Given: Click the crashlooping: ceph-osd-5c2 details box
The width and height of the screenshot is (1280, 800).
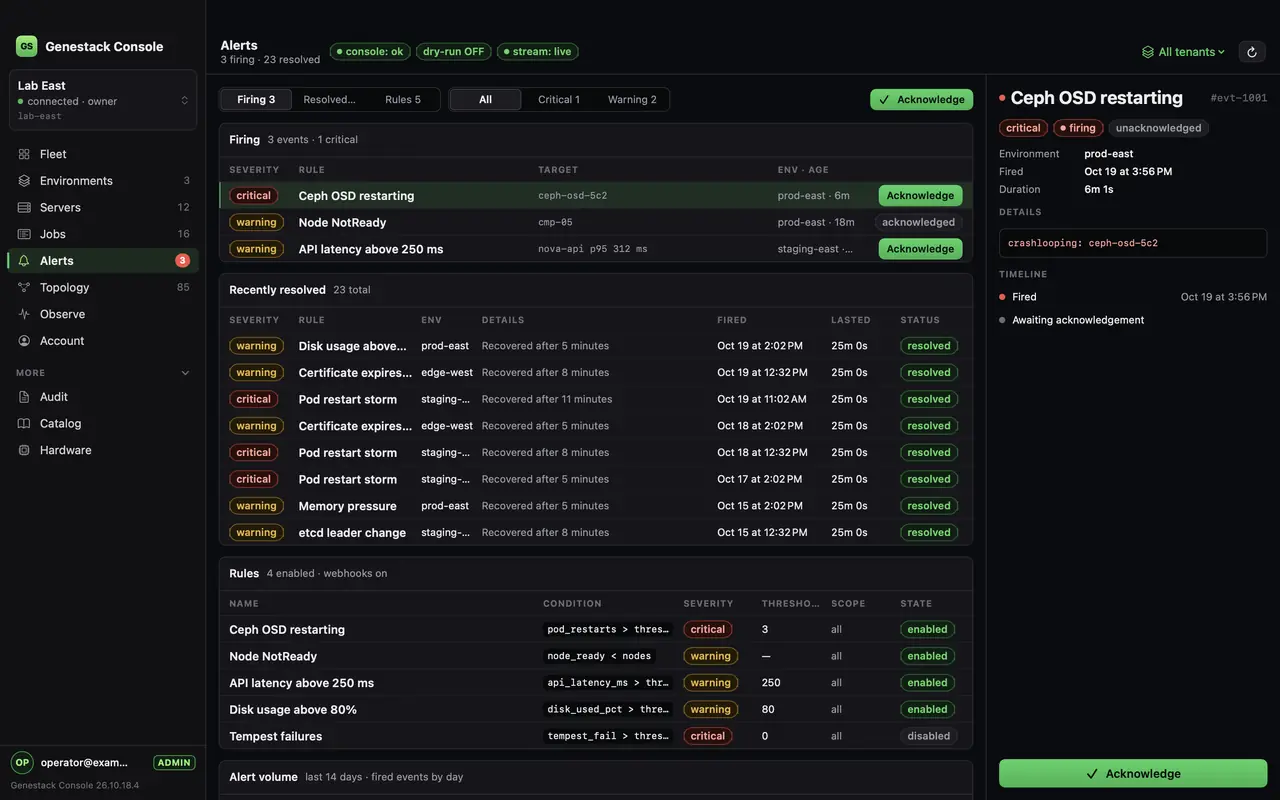Looking at the screenshot, I should coord(1133,243).
